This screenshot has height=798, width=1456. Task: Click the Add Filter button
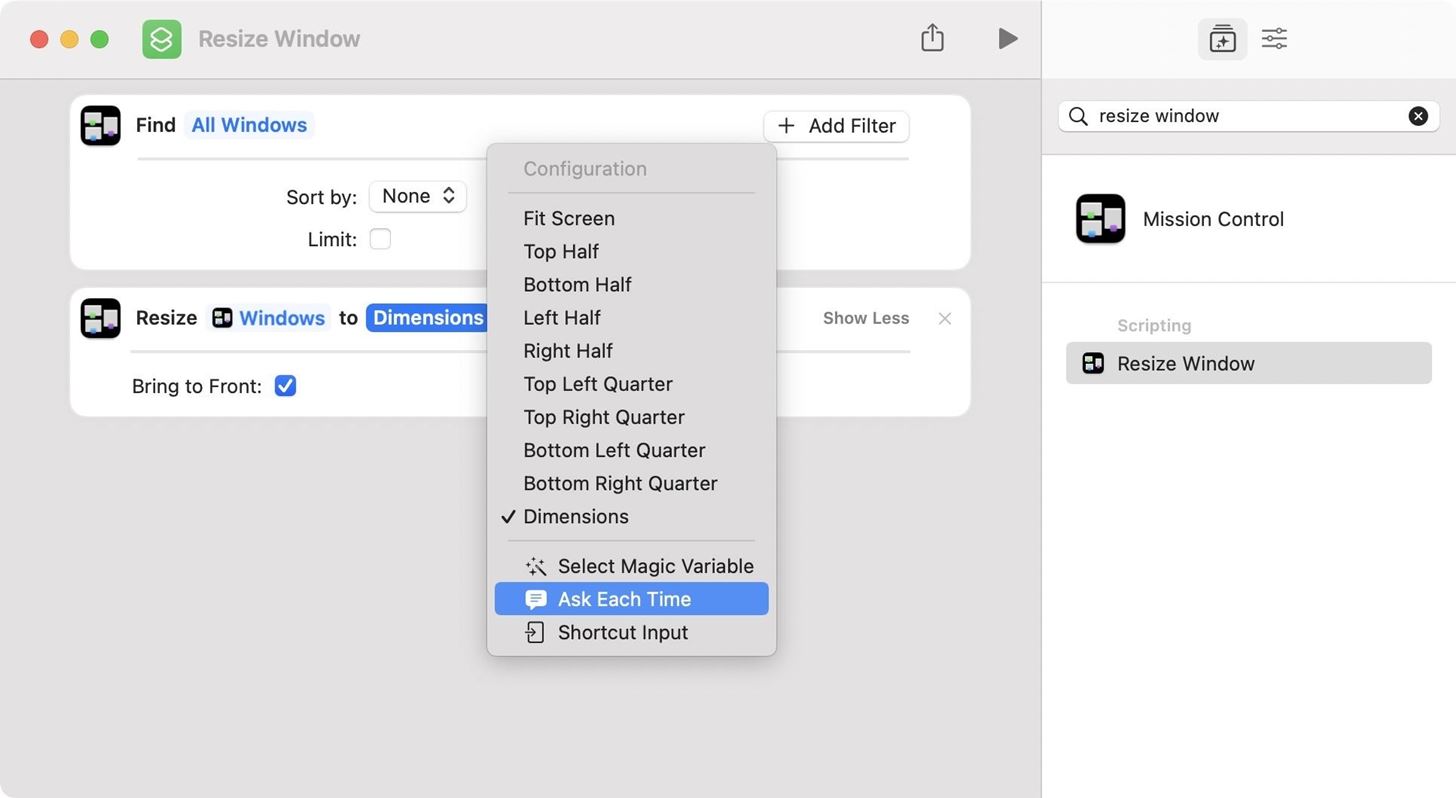(x=836, y=126)
